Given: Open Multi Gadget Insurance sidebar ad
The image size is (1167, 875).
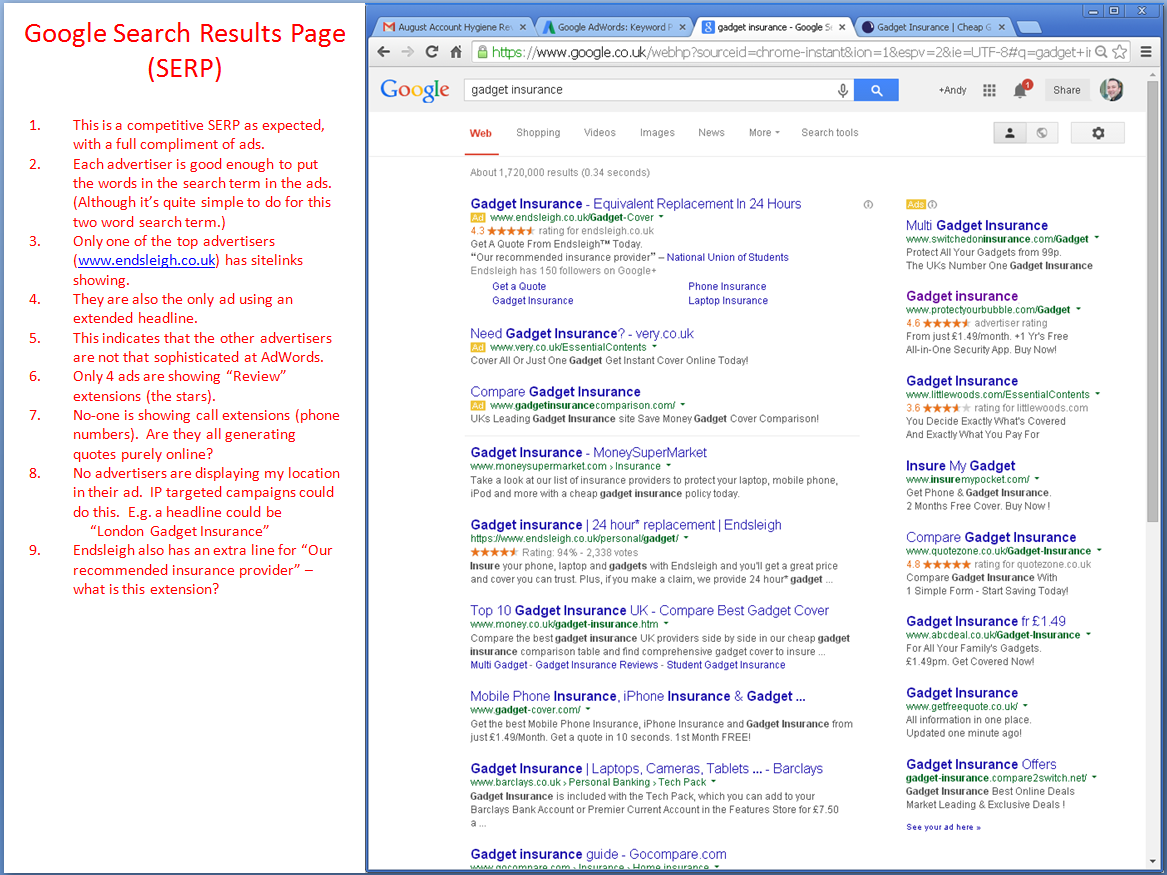Looking at the screenshot, I should coord(976,225).
